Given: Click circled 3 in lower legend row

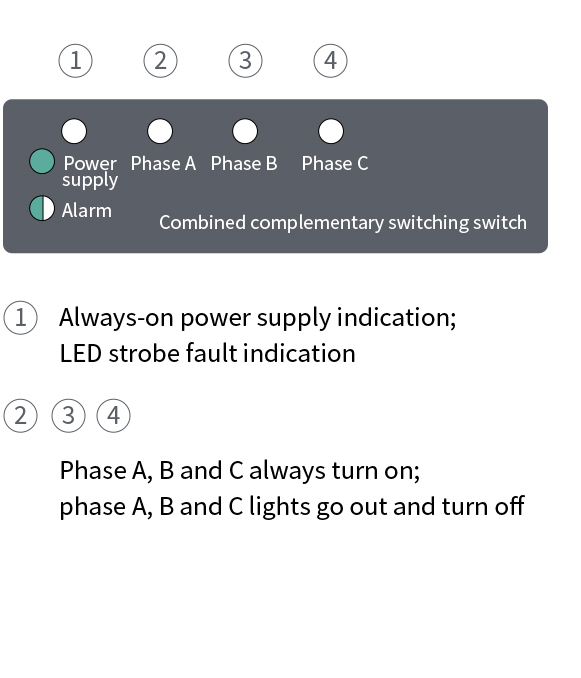Looking at the screenshot, I should pyautogui.click(x=68, y=416).
